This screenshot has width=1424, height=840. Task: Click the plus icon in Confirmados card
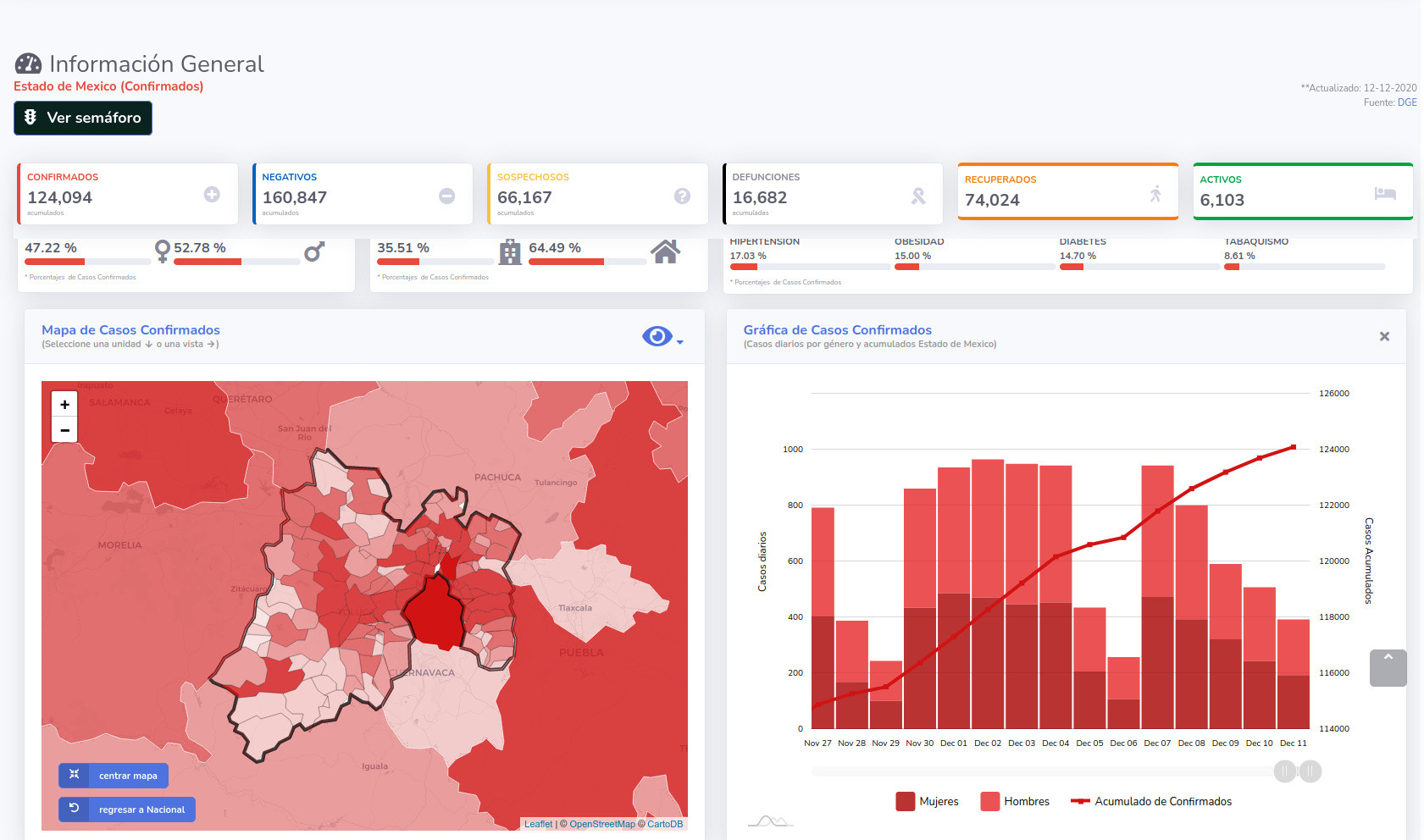(x=212, y=195)
